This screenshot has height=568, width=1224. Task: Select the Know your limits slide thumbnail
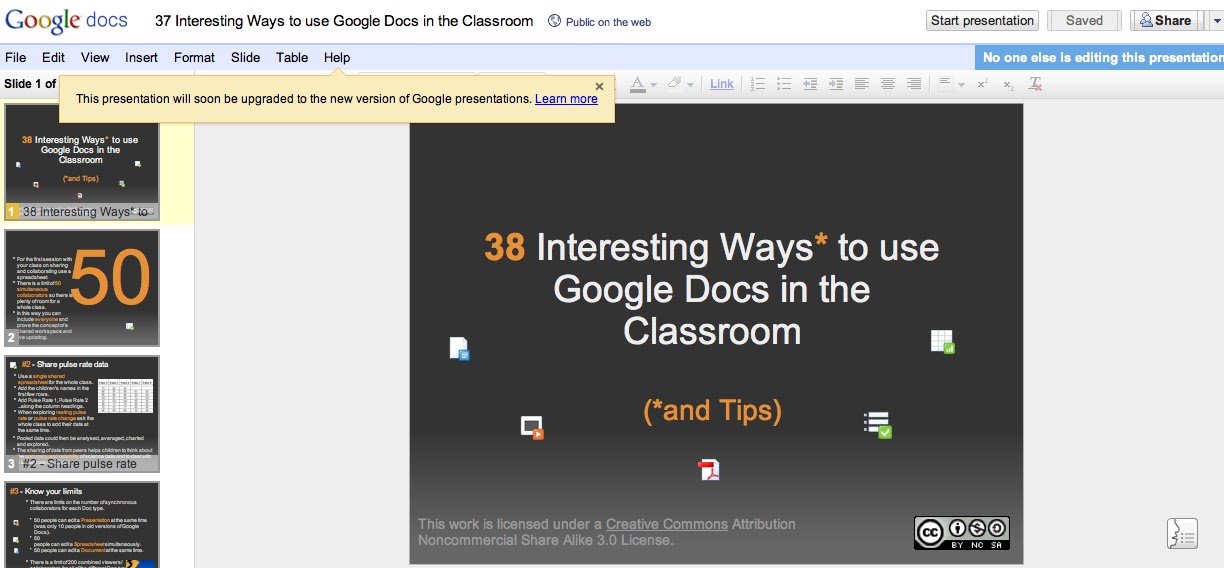[x=82, y=525]
